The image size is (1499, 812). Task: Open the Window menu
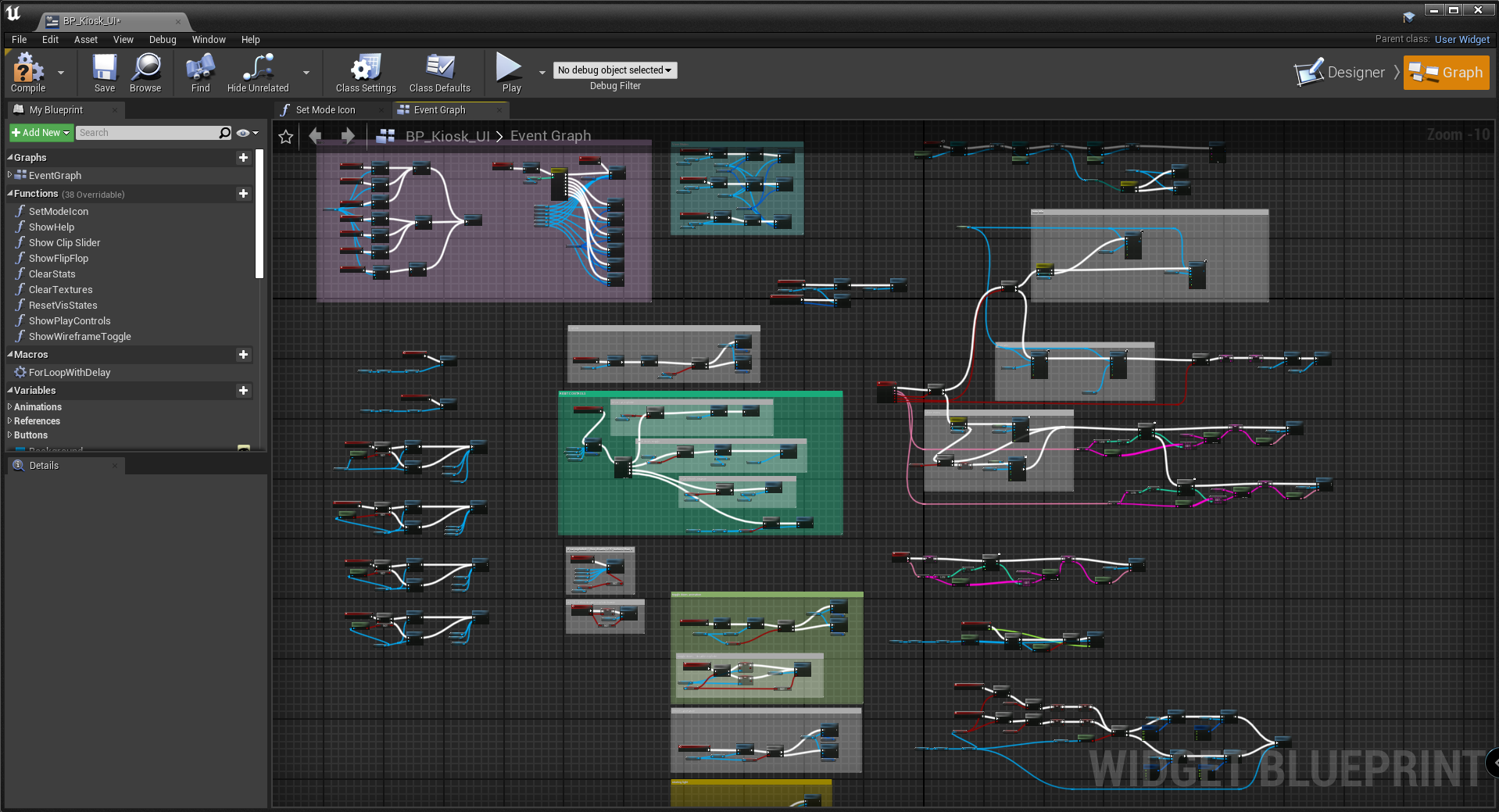click(208, 40)
